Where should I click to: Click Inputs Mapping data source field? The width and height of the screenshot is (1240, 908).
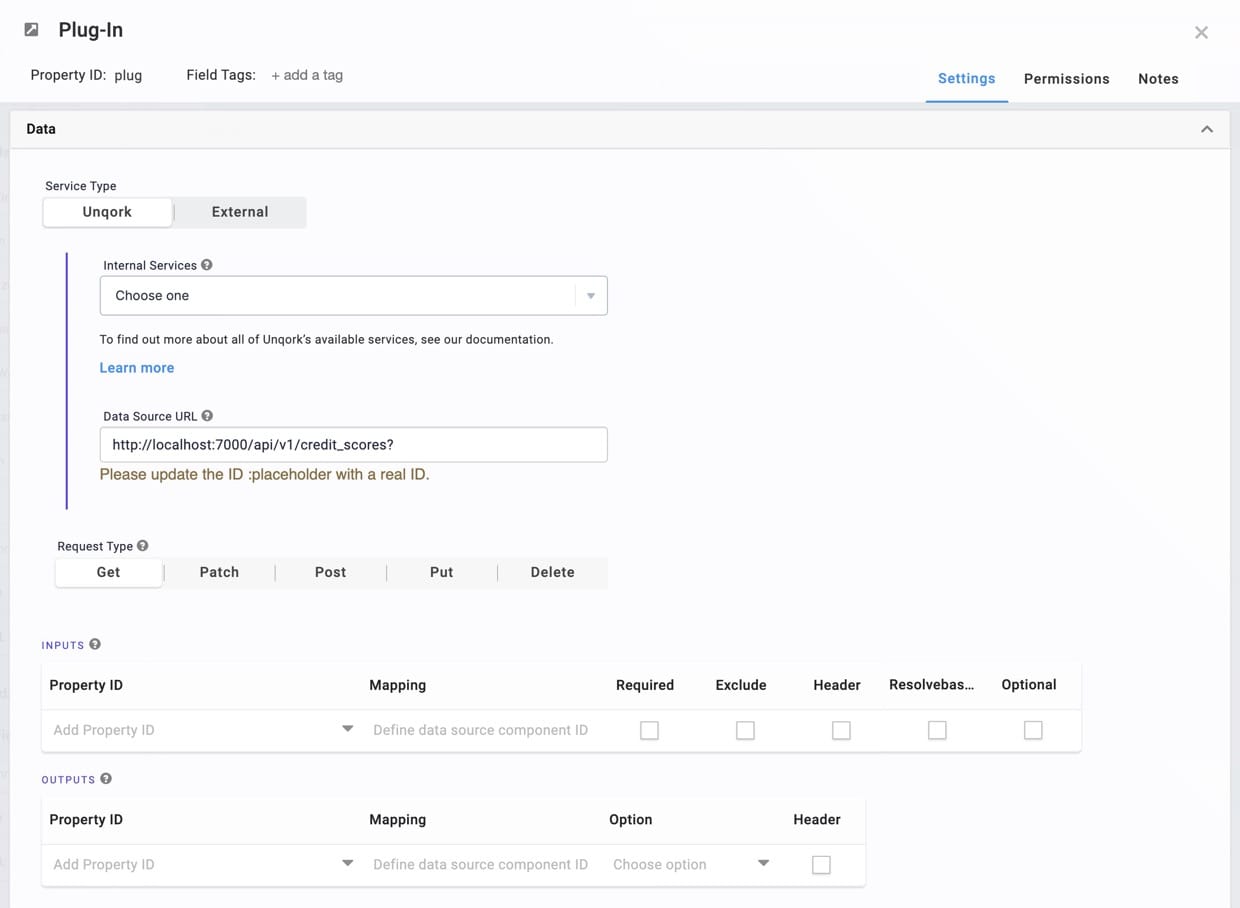[481, 730]
